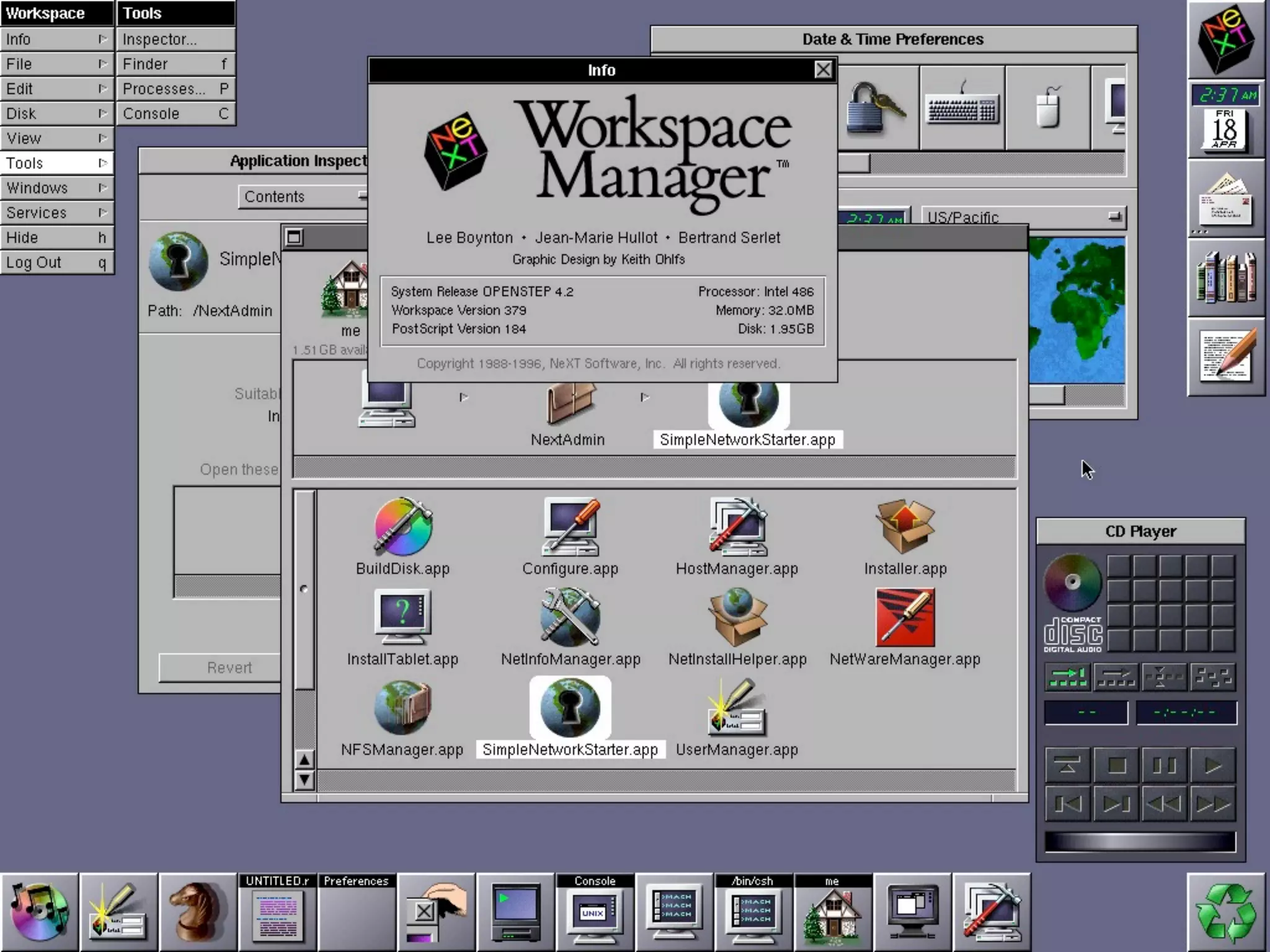Select the UserManager.app icon
Viewport: 1270px width, 952px height.
(737, 708)
